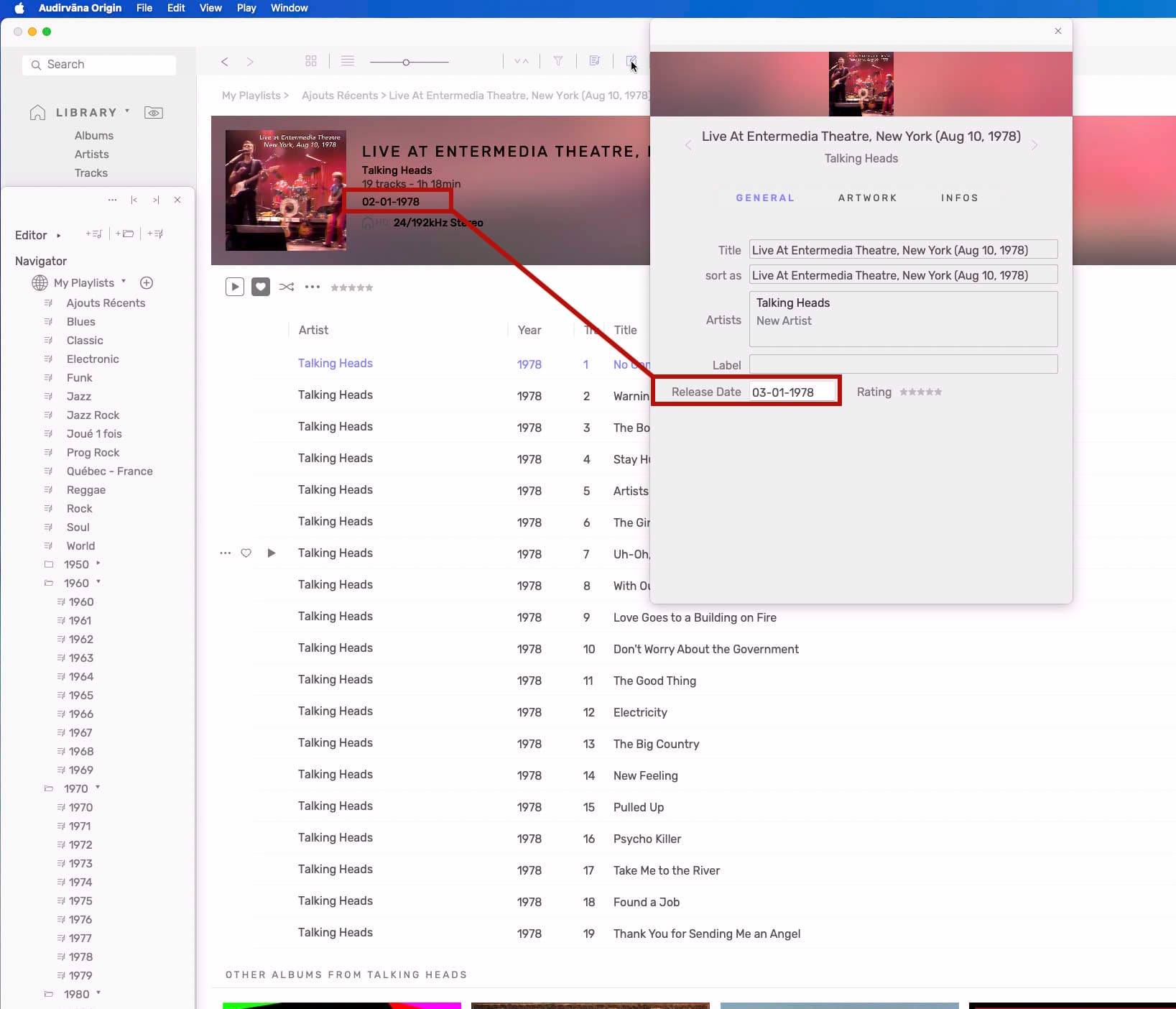
Task: Select Psycho Killer track
Action: click(x=647, y=839)
